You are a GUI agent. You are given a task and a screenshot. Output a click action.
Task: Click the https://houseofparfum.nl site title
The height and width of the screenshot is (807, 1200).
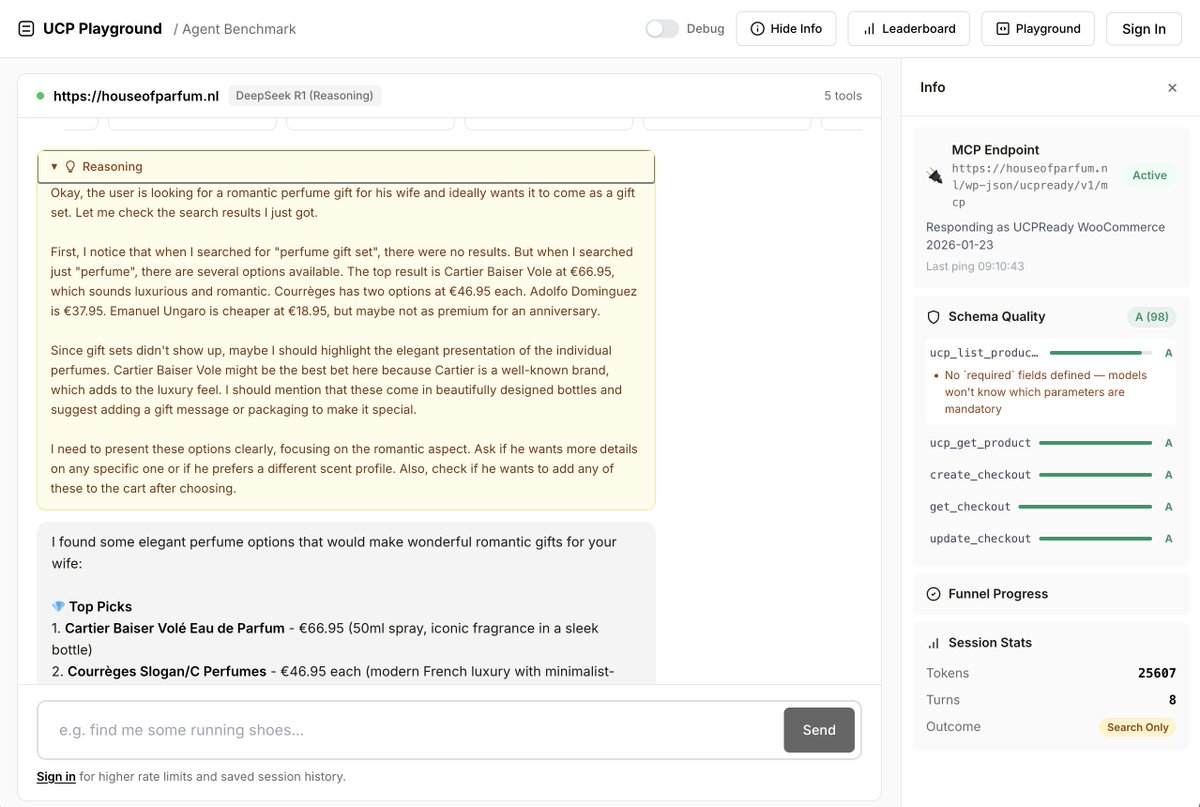(x=136, y=96)
